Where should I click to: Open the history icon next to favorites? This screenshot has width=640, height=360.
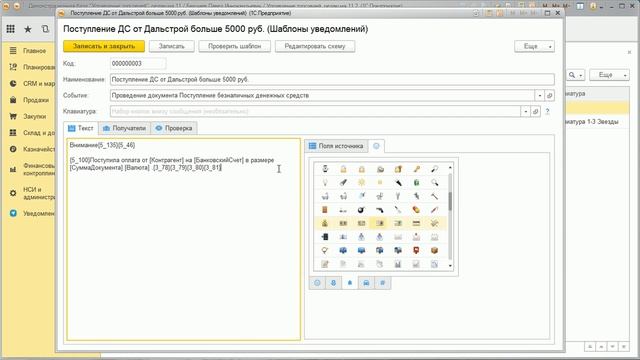[45, 29]
